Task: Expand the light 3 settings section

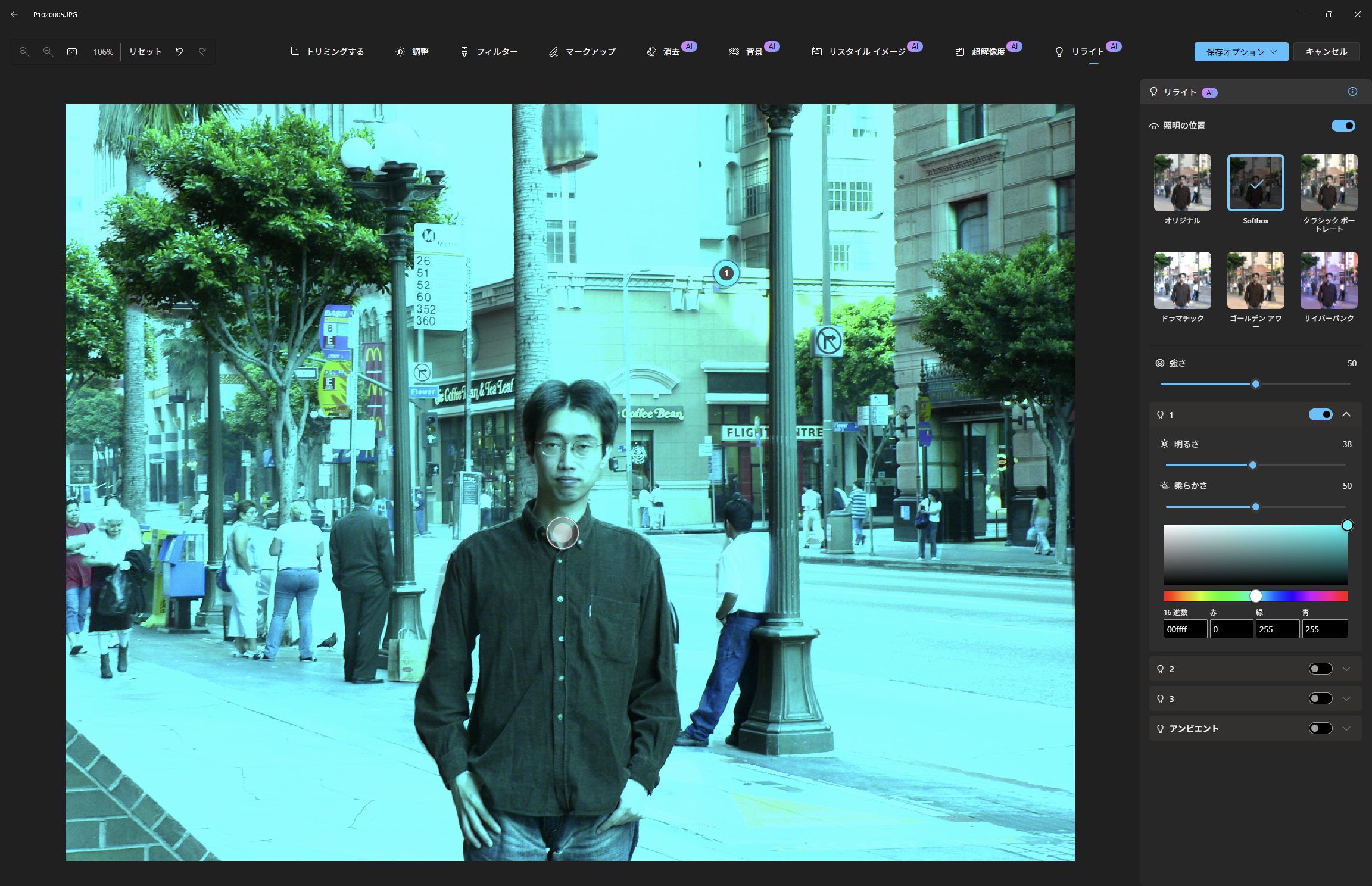Action: (1346, 698)
